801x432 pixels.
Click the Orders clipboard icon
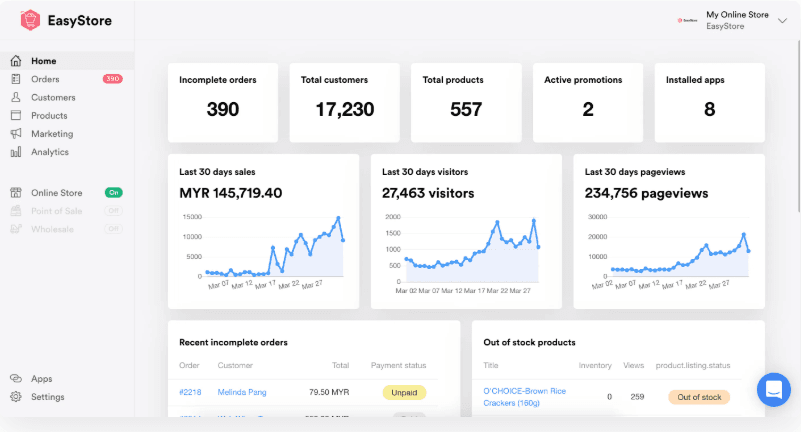(16, 79)
